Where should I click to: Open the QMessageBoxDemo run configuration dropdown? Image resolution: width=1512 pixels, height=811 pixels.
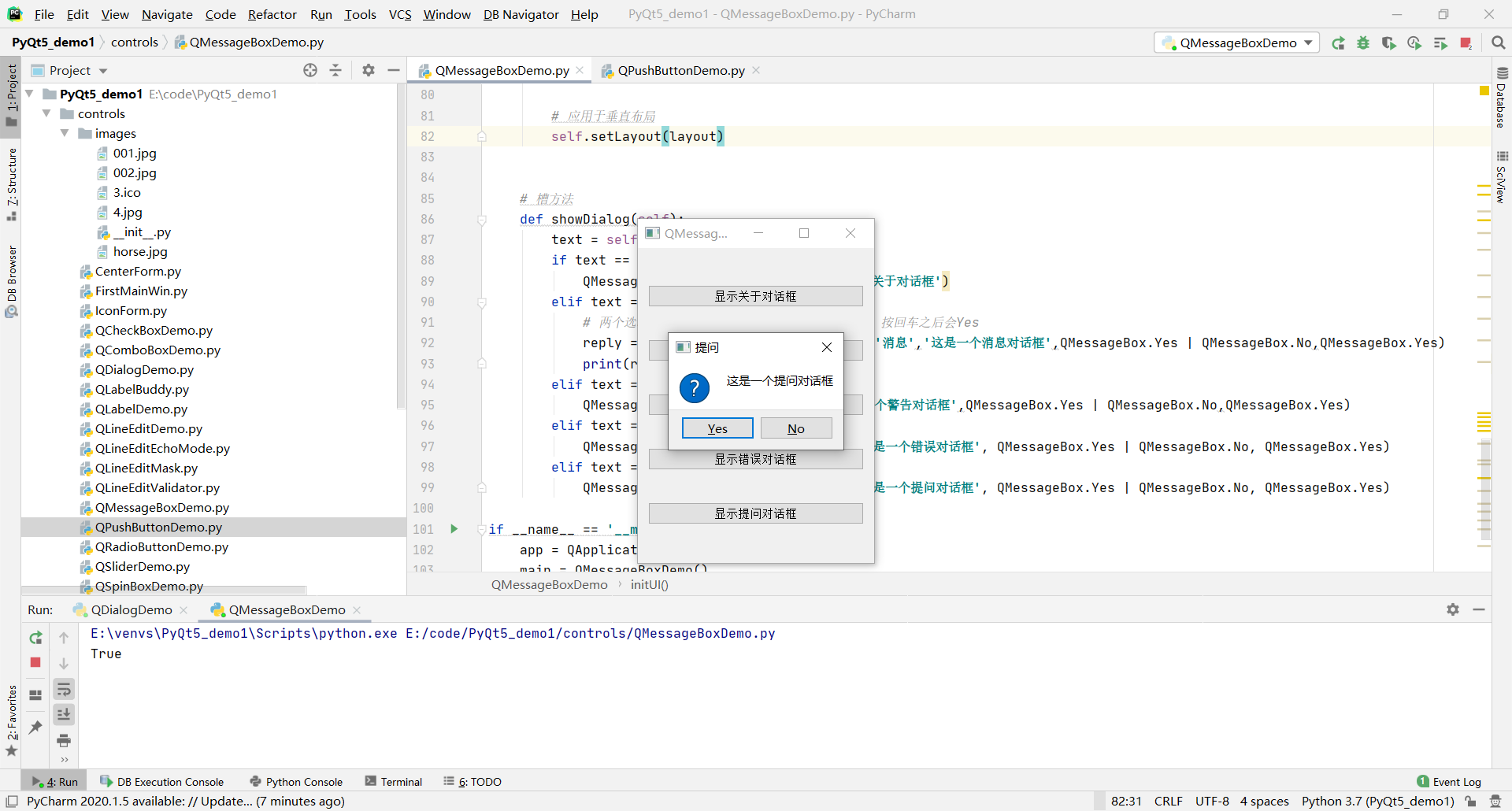point(1237,43)
